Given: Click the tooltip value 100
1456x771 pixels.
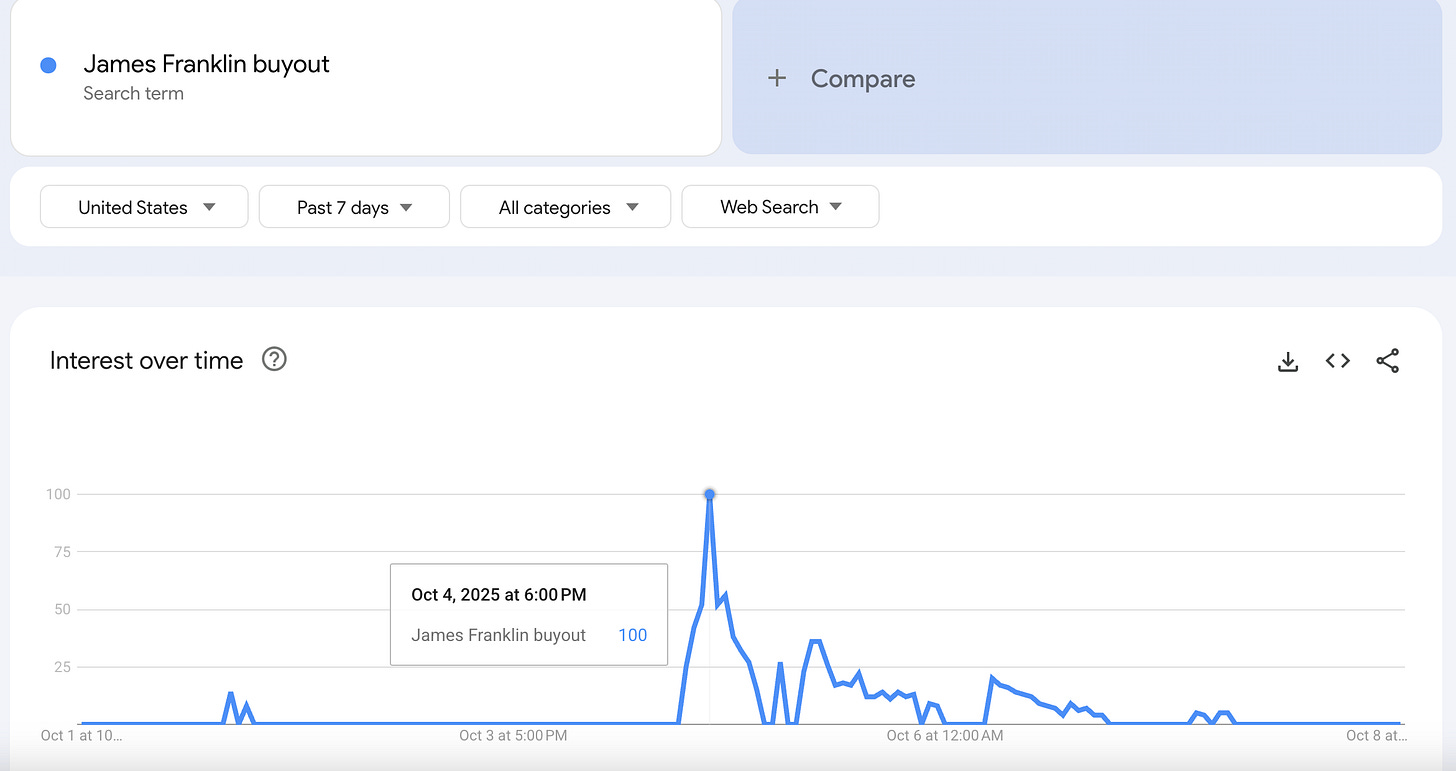Looking at the screenshot, I should (633, 635).
